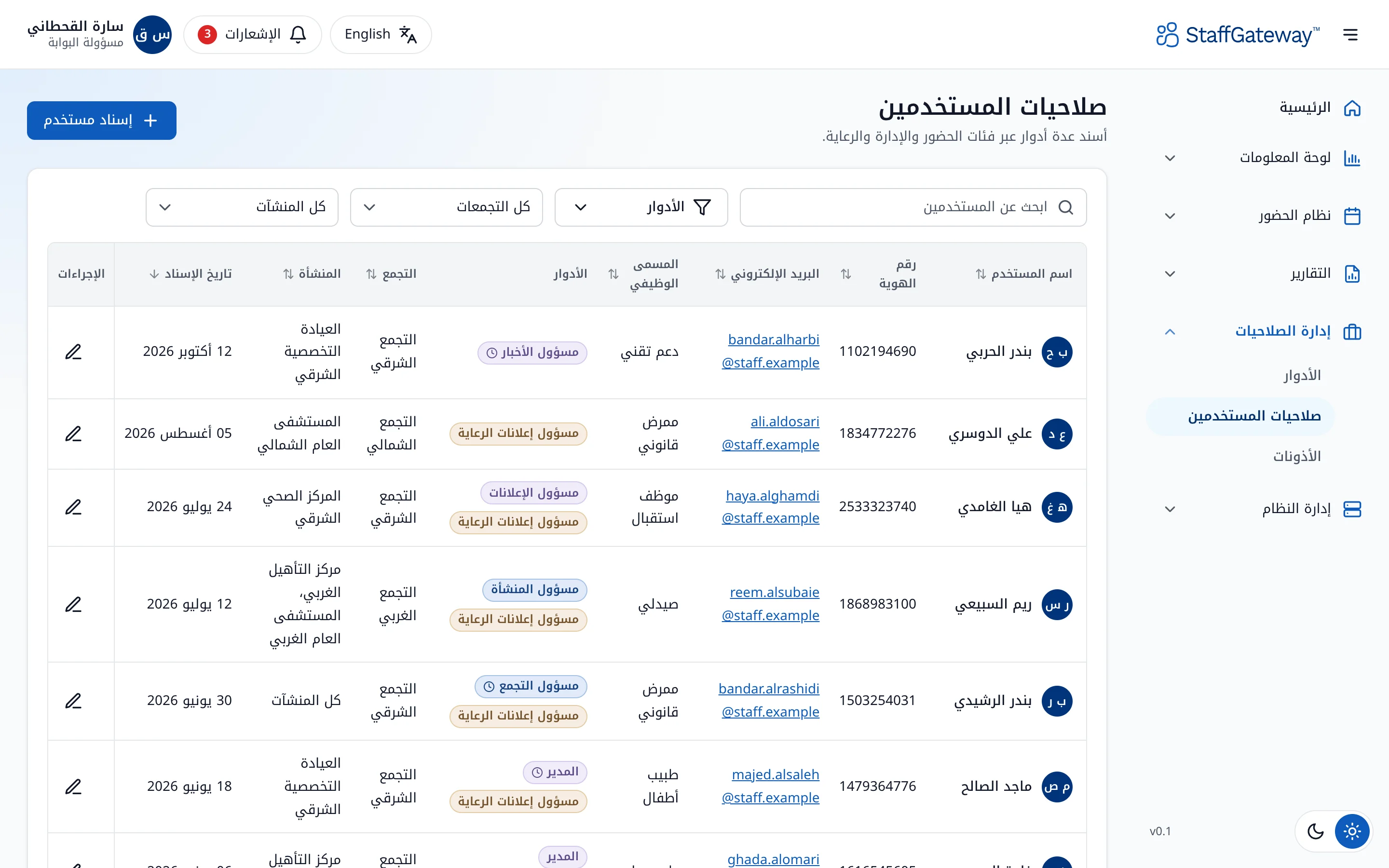Click edit pencil for بندر الحربي row

(x=73, y=352)
